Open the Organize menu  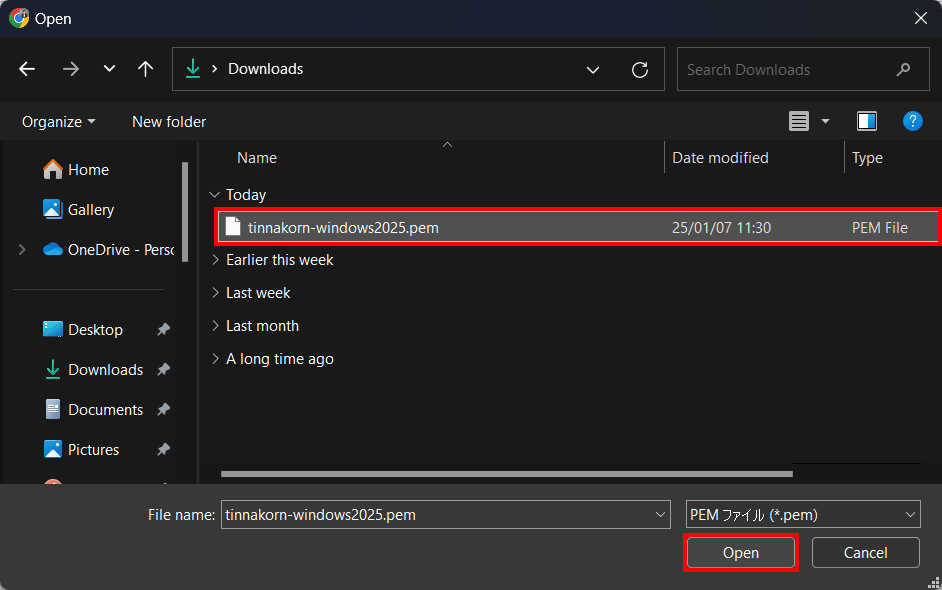point(58,122)
